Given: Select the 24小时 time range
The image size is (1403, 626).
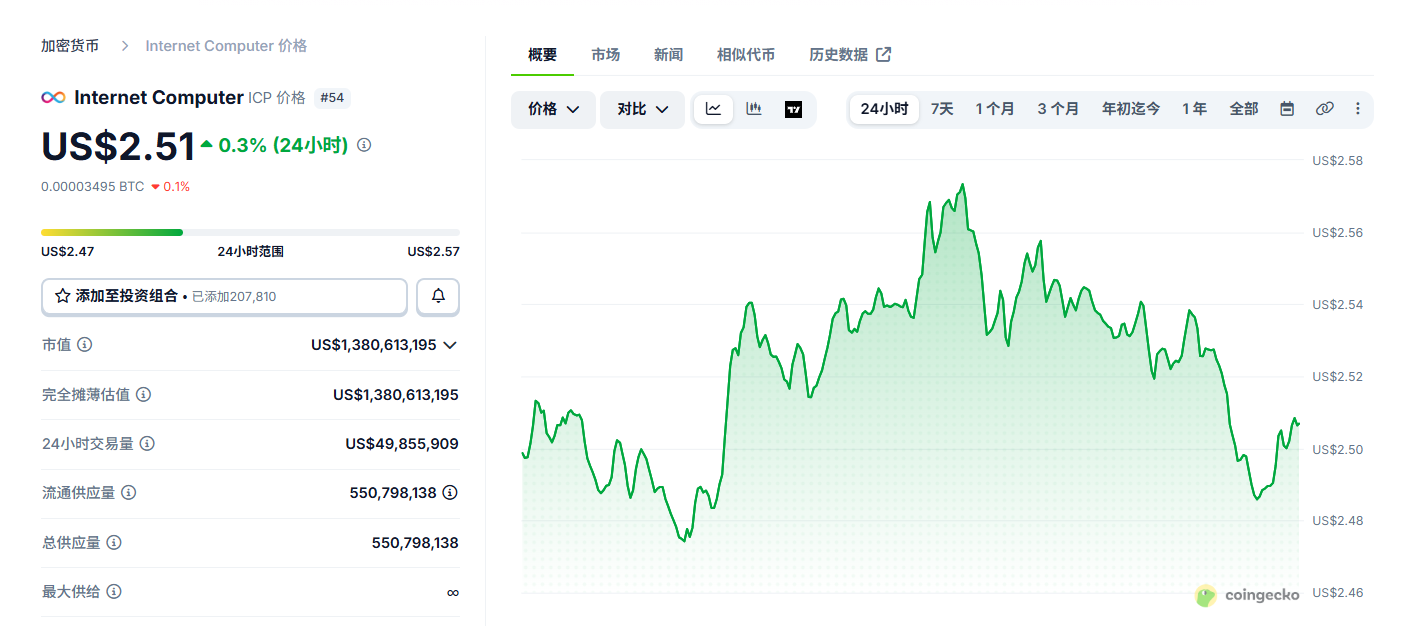Looking at the screenshot, I should coord(884,109).
